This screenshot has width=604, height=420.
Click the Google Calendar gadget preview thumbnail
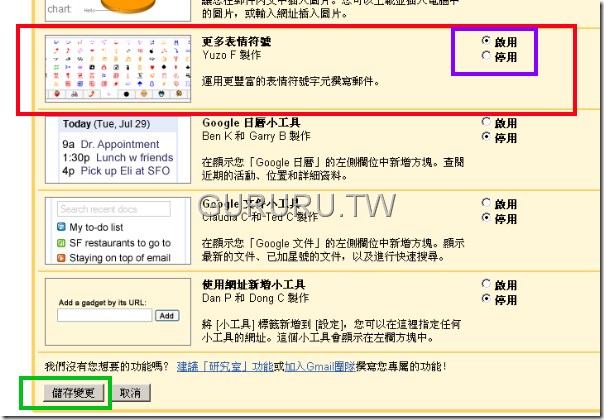(118, 150)
